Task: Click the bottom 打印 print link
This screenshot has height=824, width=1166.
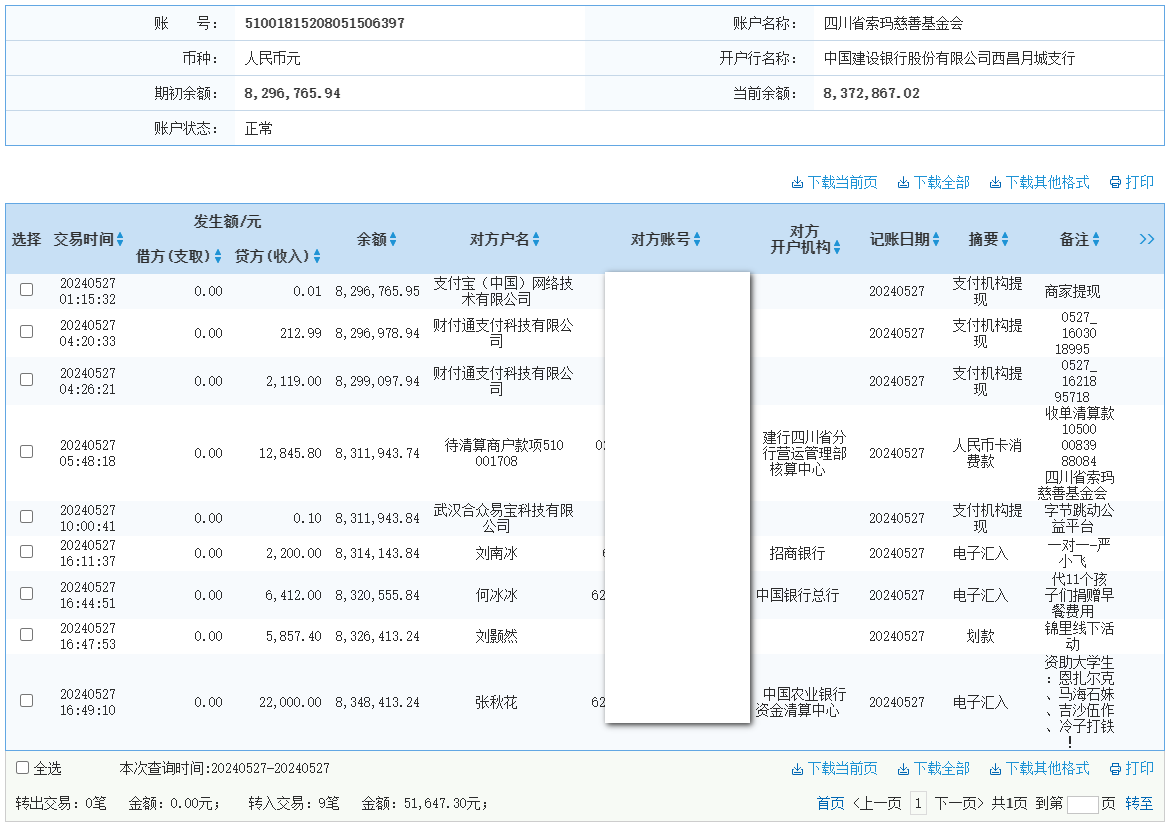Action: point(1132,768)
